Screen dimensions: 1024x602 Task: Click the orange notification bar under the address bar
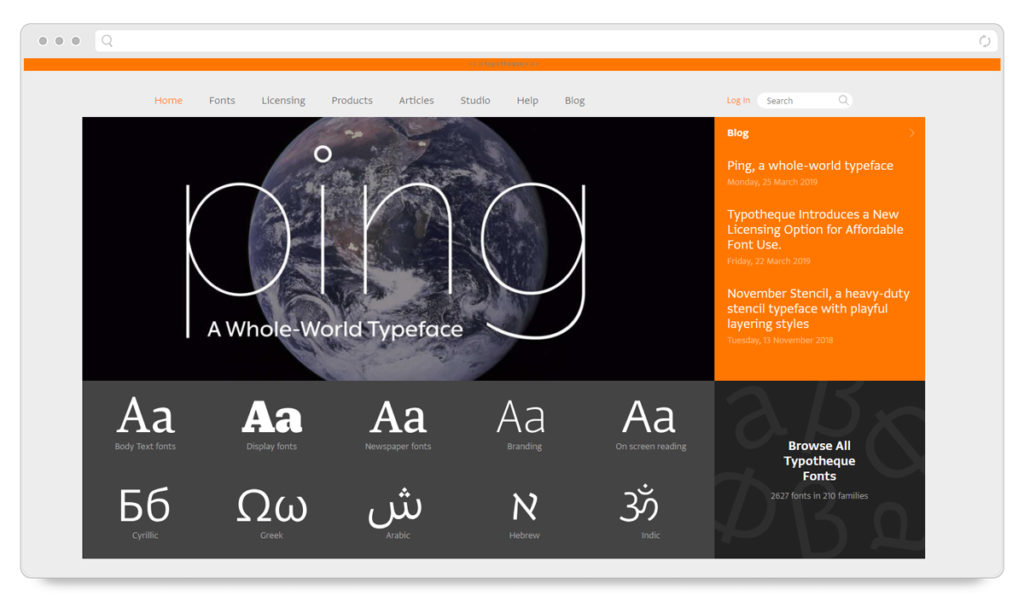click(x=512, y=64)
